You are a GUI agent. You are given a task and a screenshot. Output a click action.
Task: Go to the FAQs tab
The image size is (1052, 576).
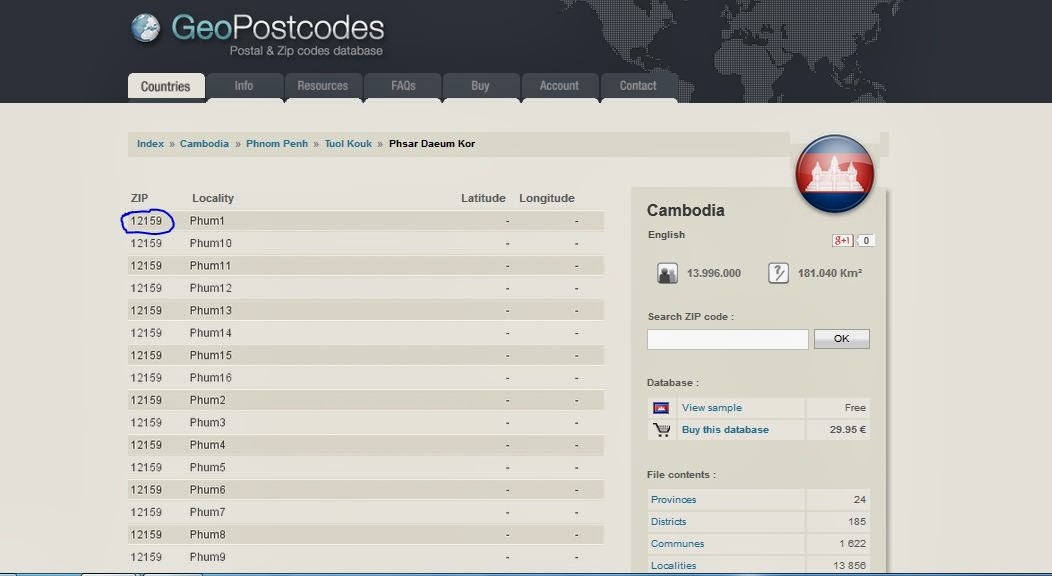(x=403, y=86)
